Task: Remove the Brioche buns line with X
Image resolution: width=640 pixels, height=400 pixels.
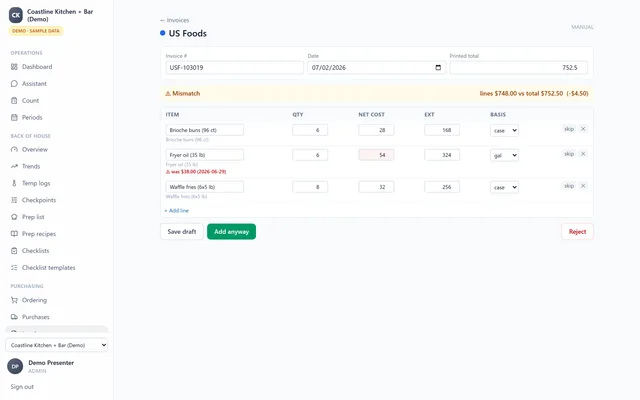Action: coord(583,129)
